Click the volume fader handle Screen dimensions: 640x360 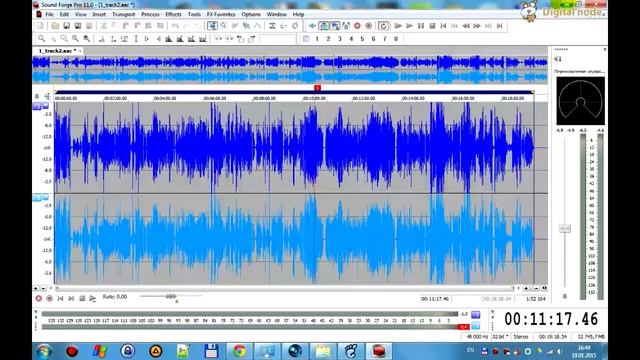[565, 229]
